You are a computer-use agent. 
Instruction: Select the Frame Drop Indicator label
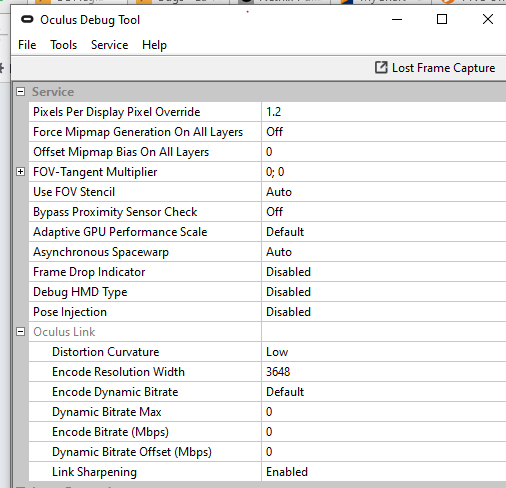click(x=89, y=272)
